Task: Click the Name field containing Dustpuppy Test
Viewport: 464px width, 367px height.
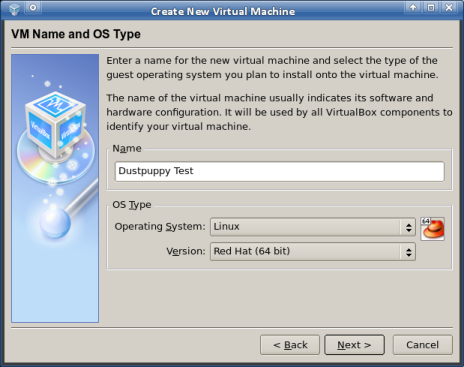Action: click(x=280, y=171)
